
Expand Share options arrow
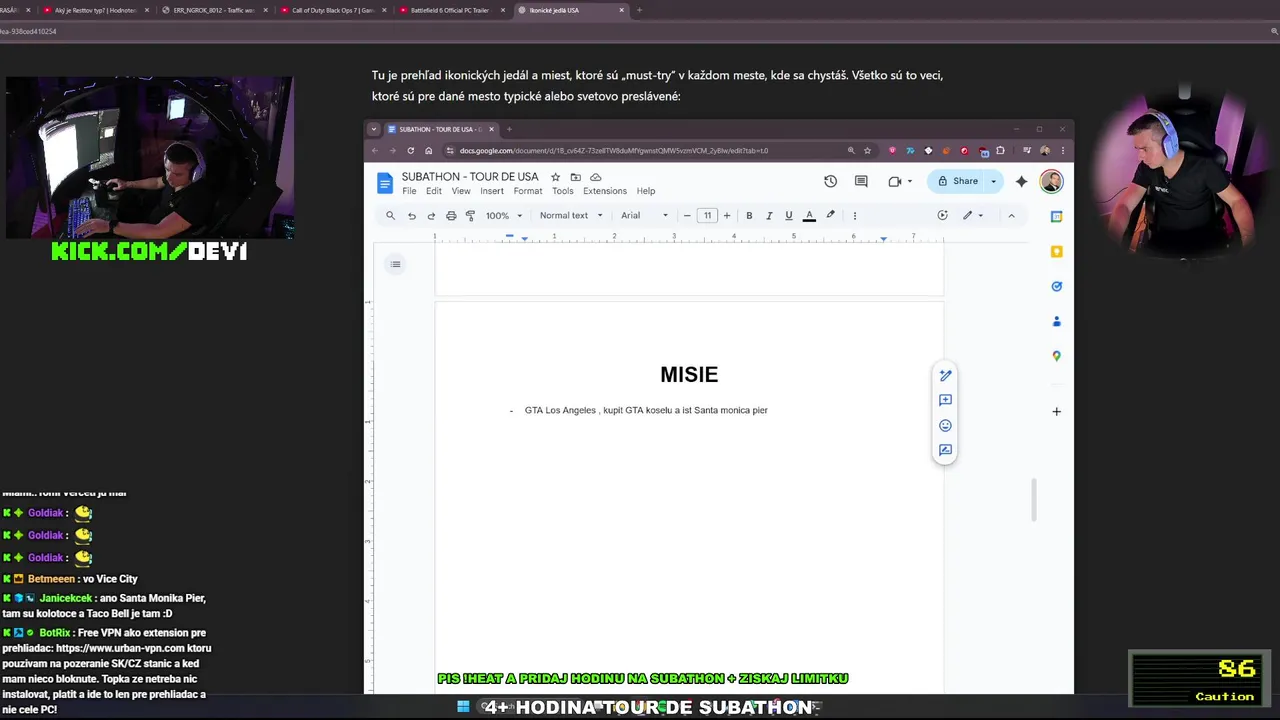pos(993,181)
